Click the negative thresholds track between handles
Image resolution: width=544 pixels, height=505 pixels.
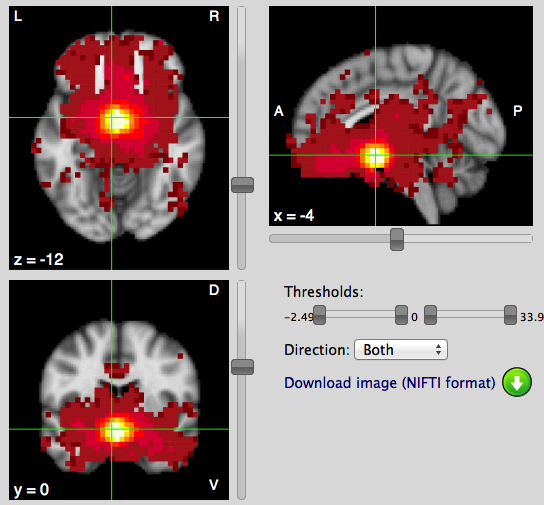click(360, 315)
